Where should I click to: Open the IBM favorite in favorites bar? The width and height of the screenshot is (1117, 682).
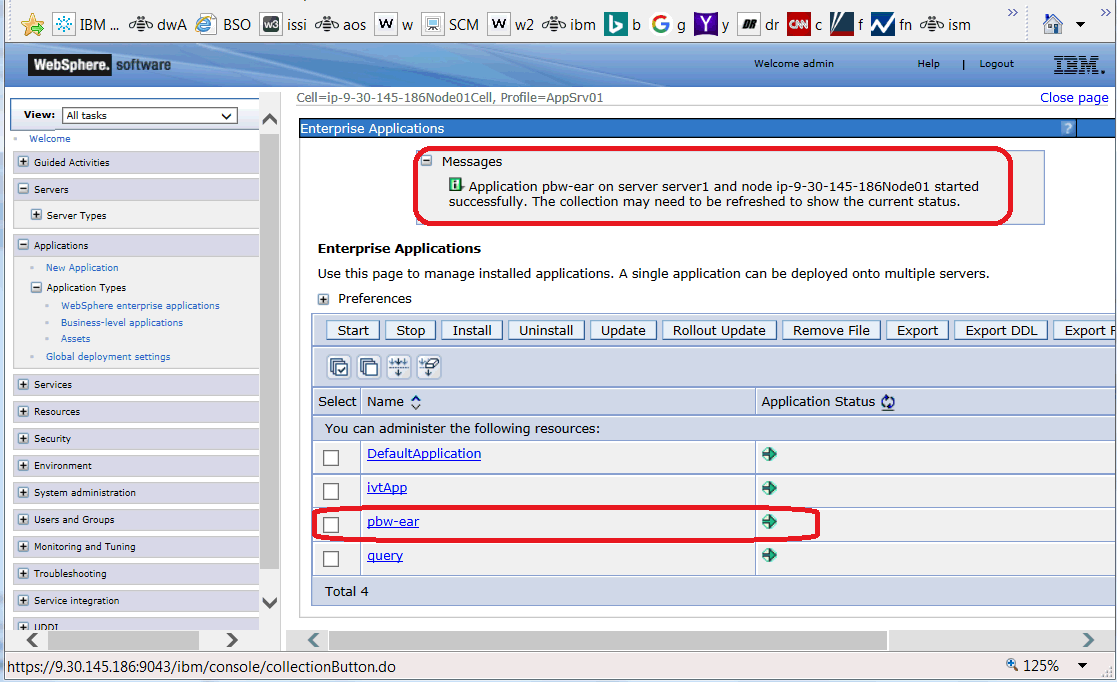[x=87, y=25]
